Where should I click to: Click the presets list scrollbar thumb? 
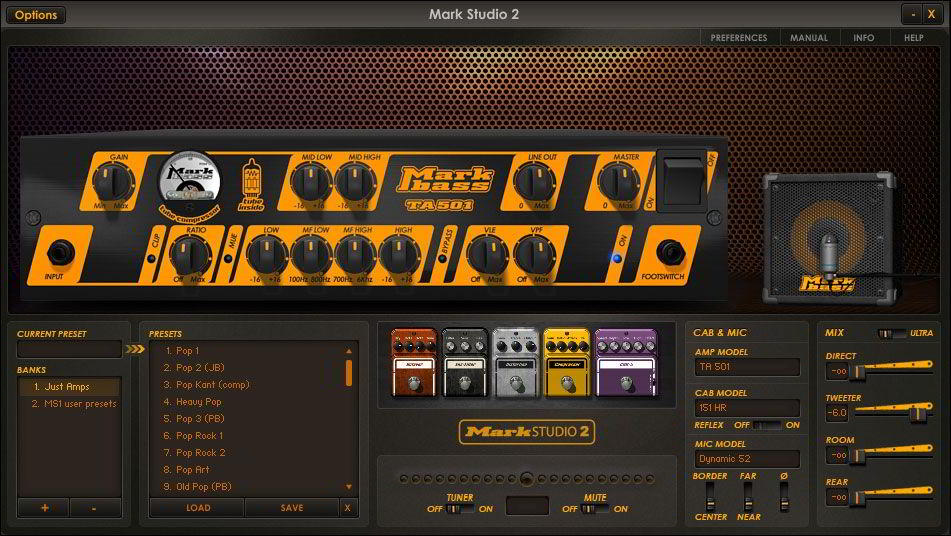(x=349, y=374)
